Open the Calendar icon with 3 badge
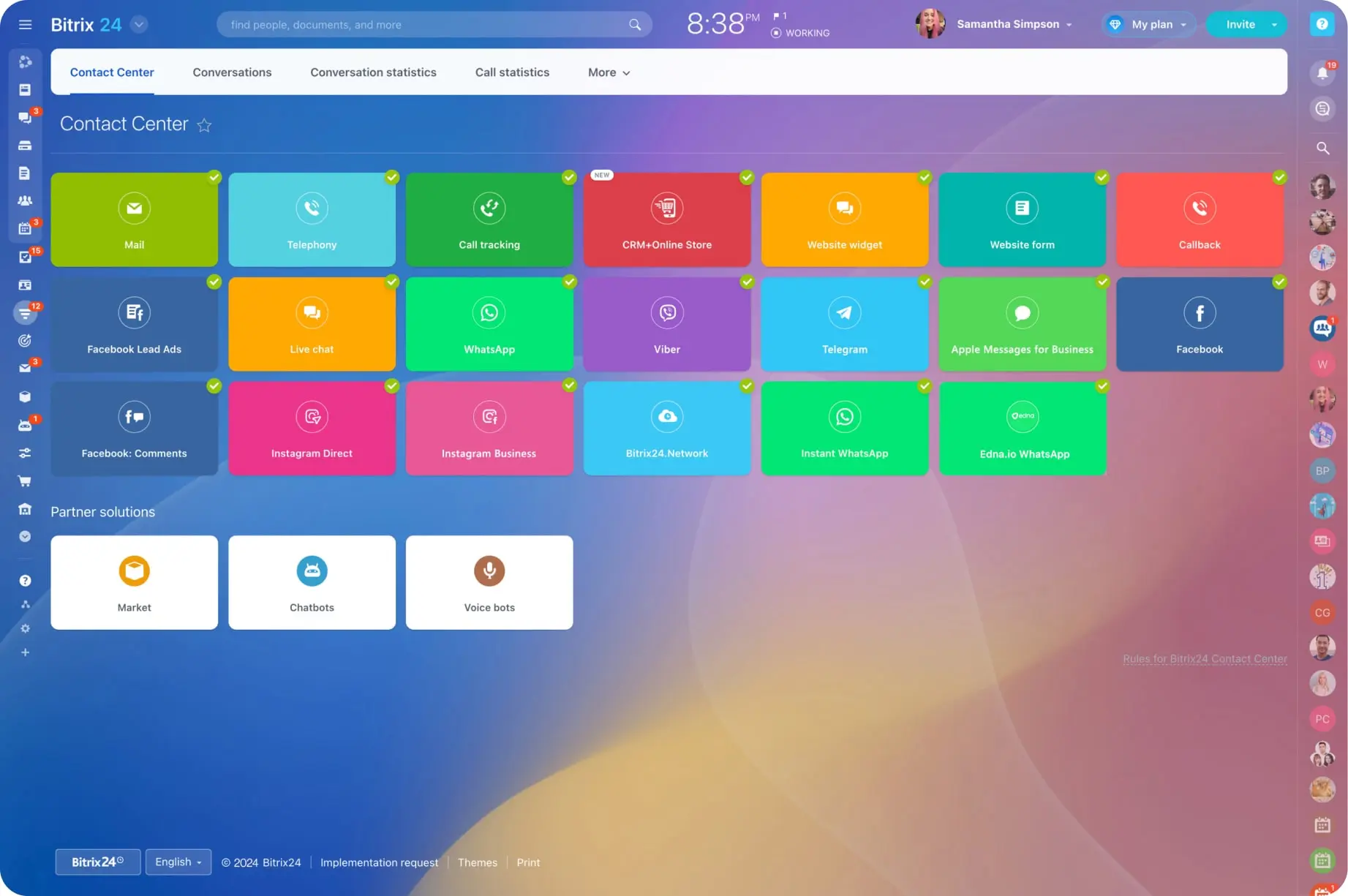Image resolution: width=1348 pixels, height=896 pixels. [x=26, y=229]
